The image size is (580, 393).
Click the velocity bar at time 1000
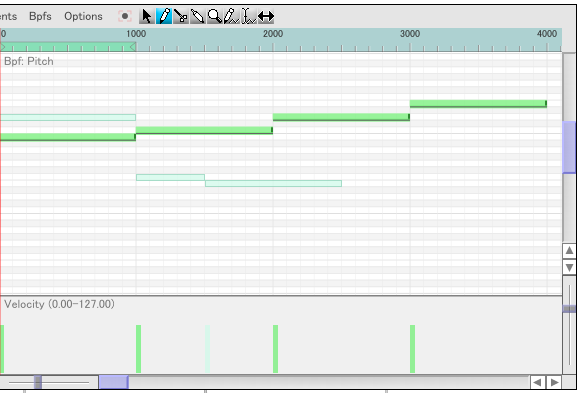(138, 349)
